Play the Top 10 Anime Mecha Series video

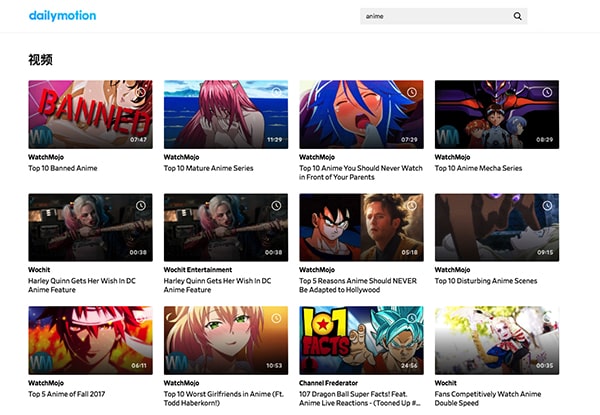point(496,114)
